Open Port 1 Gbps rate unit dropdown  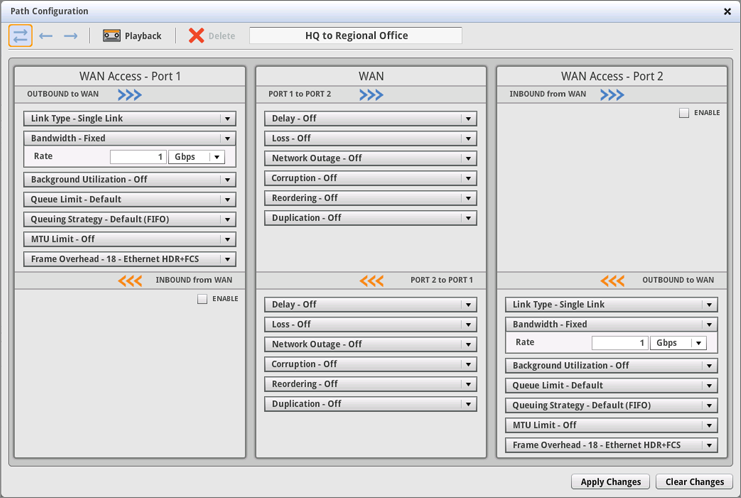tap(197, 157)
